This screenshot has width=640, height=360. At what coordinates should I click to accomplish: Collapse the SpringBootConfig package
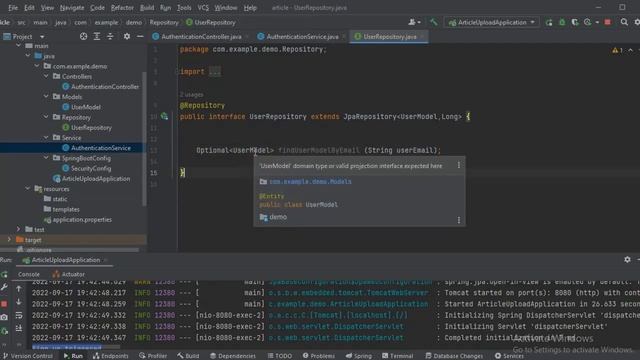pos(46,158)
